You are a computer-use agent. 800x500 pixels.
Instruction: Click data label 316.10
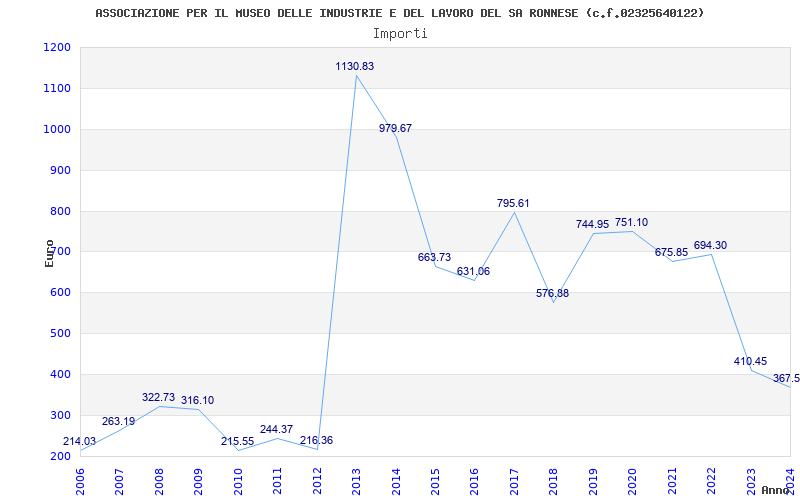pyautogui.click(x=197, y=401)
